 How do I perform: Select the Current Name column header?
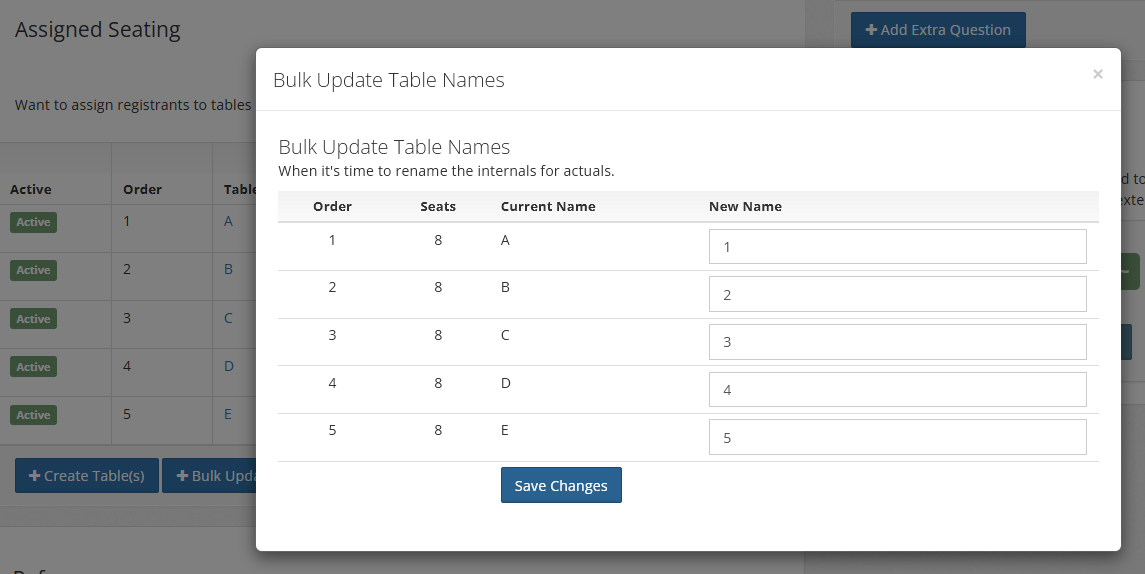(x=548, y=207)
